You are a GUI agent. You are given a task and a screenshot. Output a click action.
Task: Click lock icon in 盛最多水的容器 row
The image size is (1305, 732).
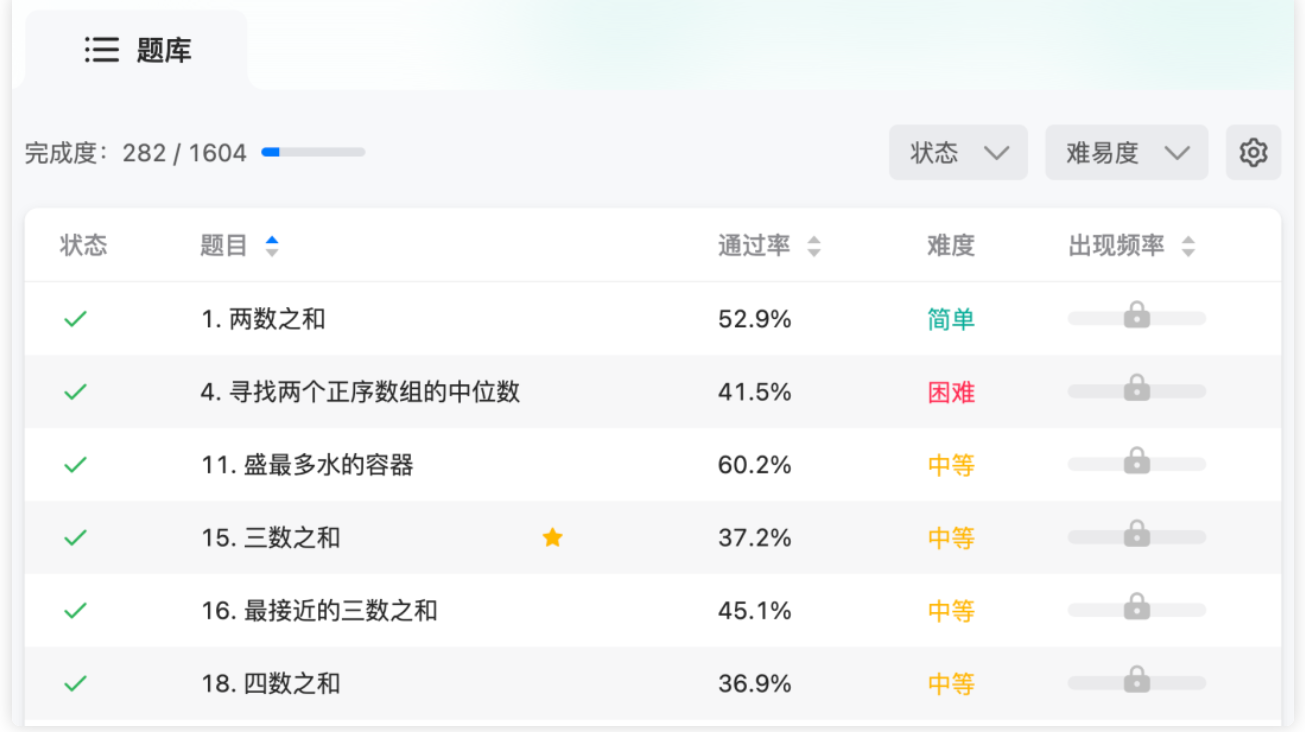coord(1136,461)
